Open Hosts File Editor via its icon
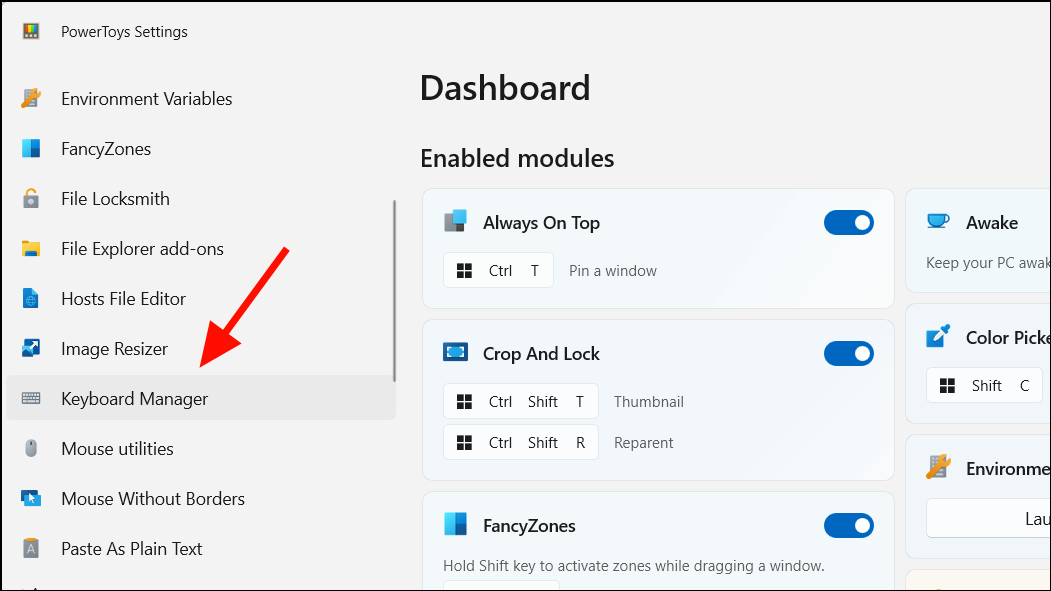Image resolution: width=1051 pixels, height=591 pixels. [31, 298]
